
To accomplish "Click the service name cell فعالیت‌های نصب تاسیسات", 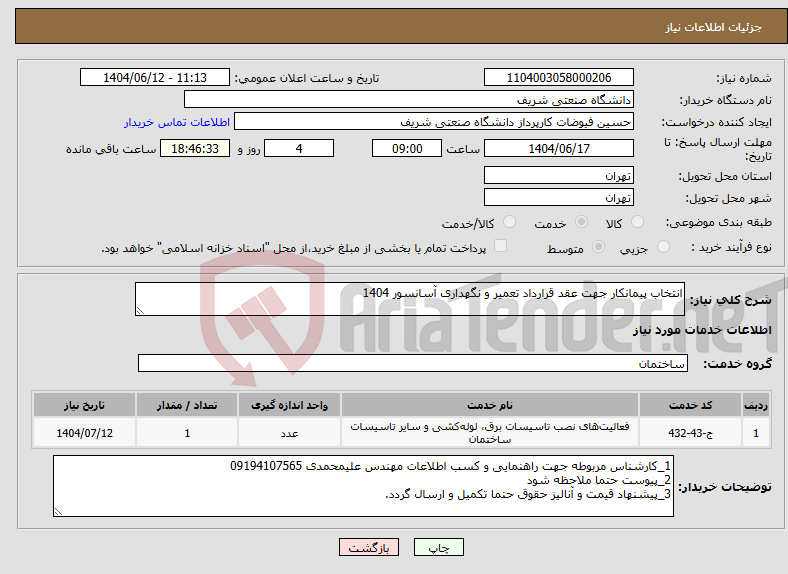I will (x=489, y=433).
